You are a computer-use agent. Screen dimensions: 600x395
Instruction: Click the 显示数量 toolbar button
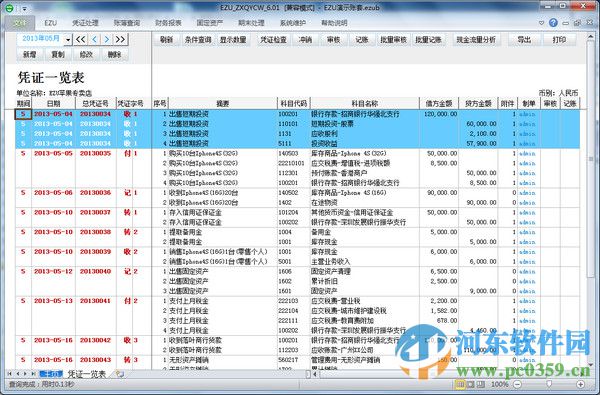233,39
